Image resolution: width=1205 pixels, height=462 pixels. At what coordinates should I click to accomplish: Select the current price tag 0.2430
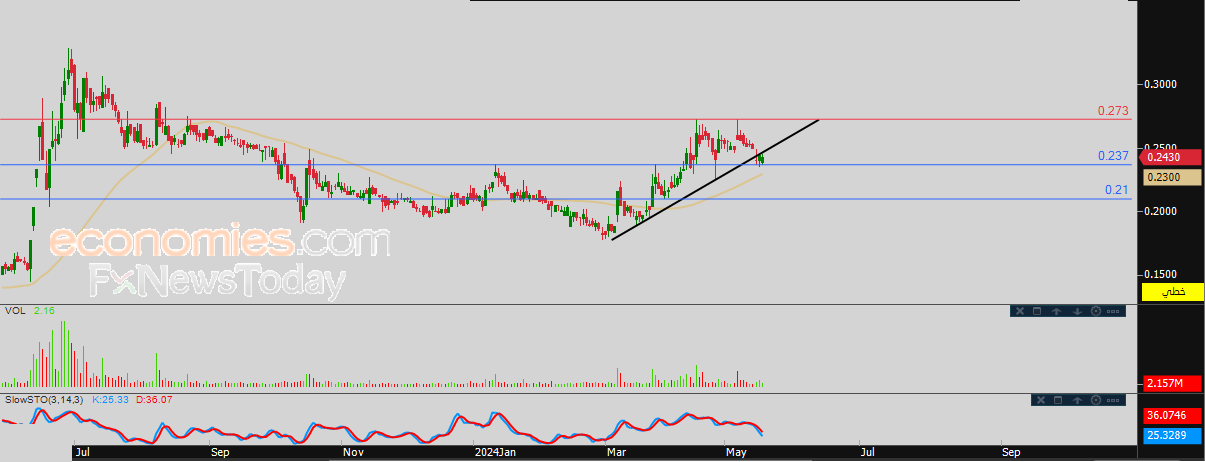click(x=1169, y=157)
